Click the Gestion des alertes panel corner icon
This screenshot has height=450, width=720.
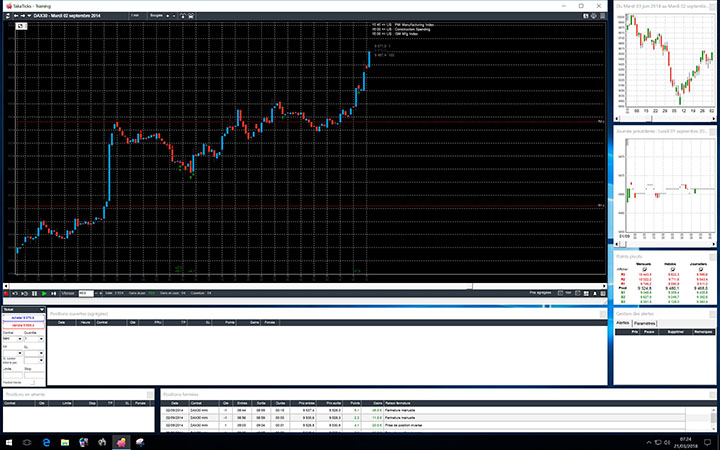tap(712, 315)
